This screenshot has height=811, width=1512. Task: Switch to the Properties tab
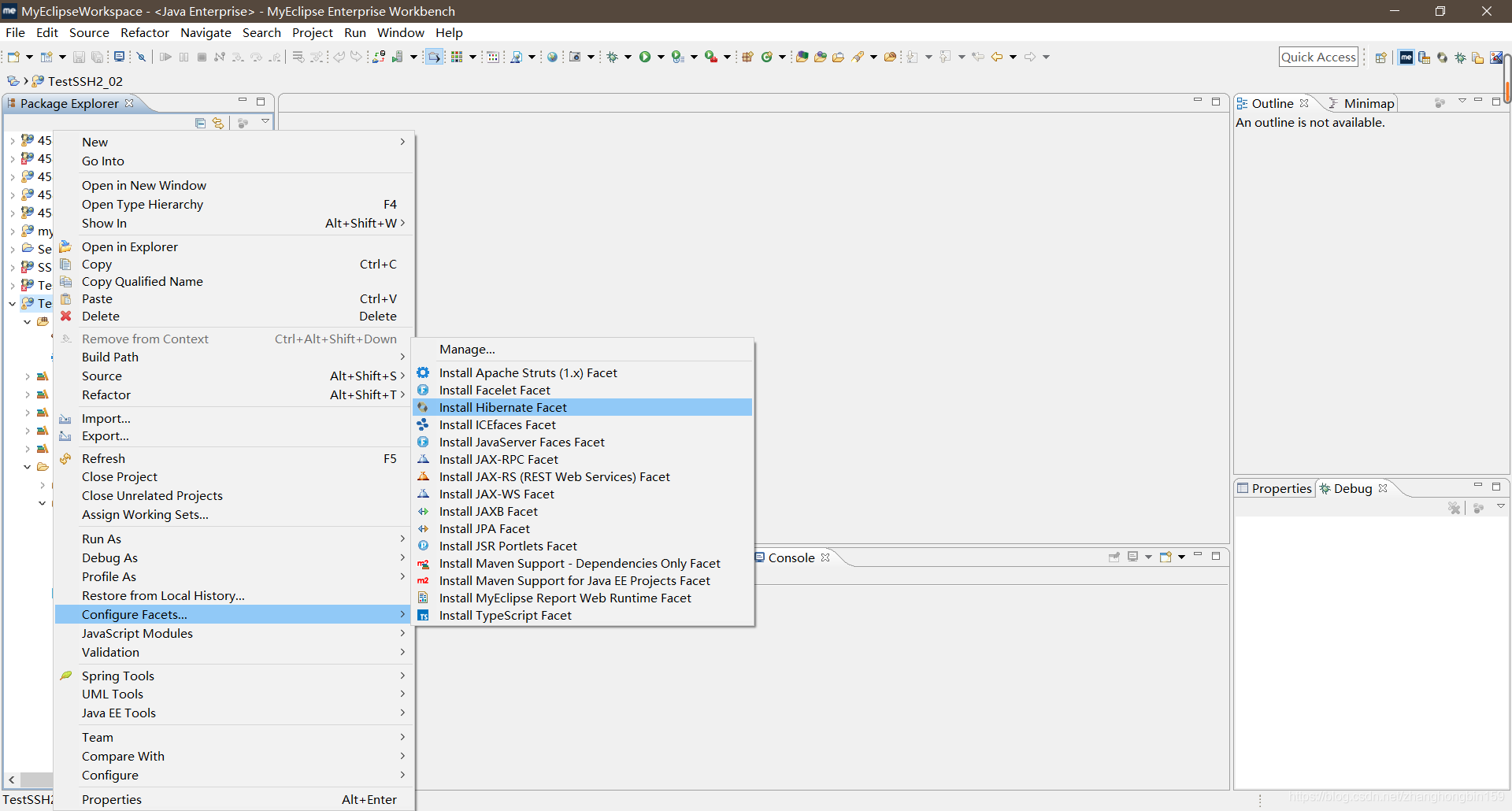point(1274,488)
